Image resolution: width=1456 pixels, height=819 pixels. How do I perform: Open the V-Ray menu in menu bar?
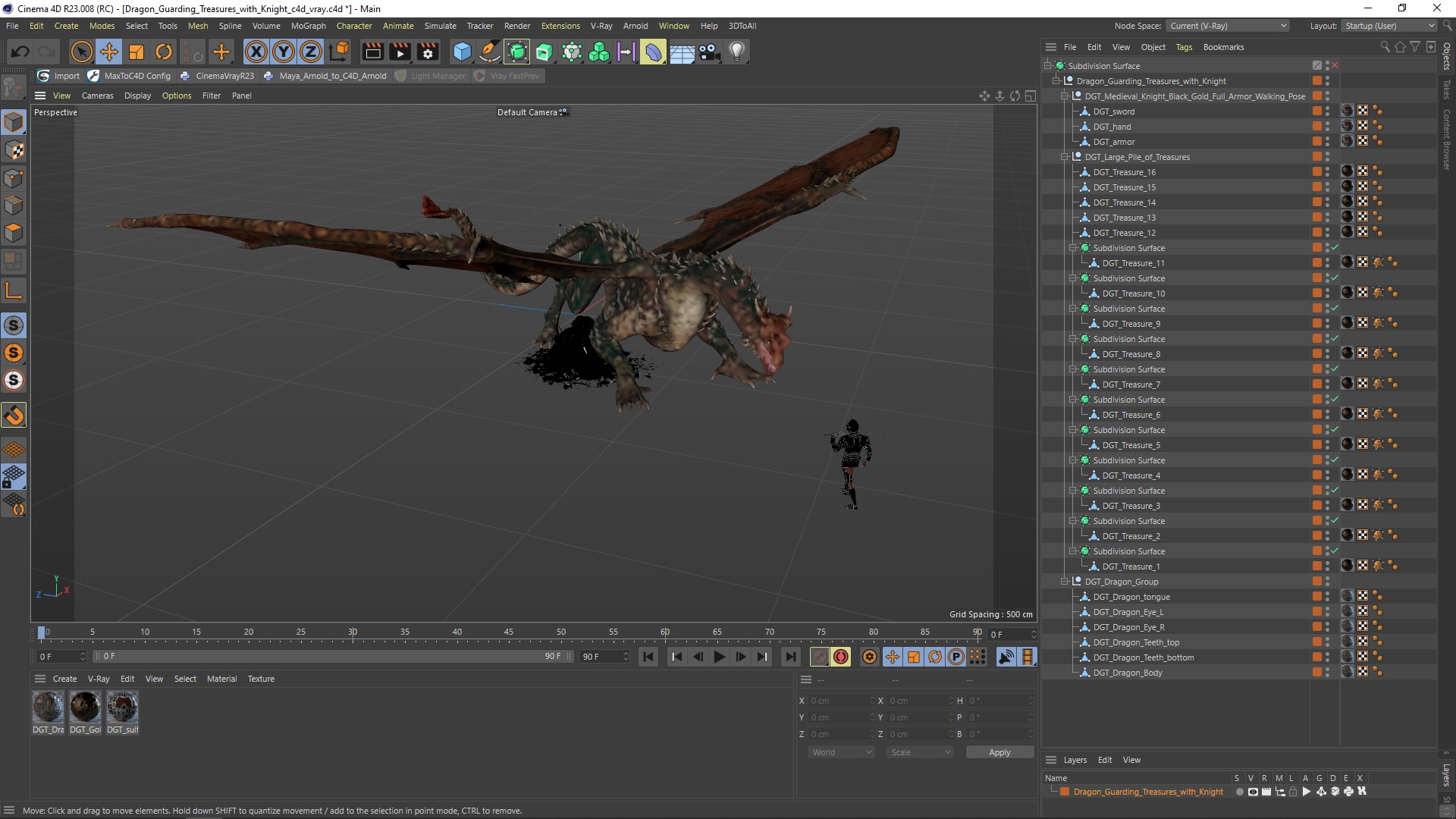click(601, 26)
